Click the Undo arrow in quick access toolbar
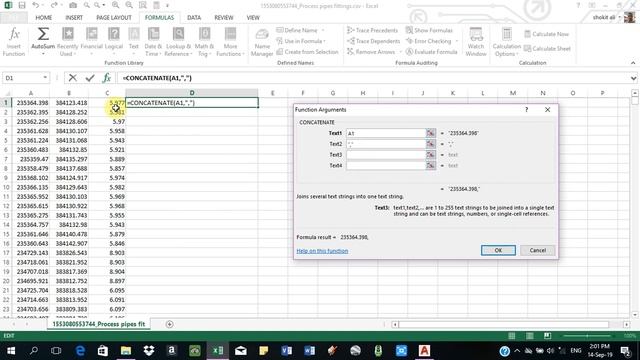Screen dimensions: 640x360 tap(36, 5)
